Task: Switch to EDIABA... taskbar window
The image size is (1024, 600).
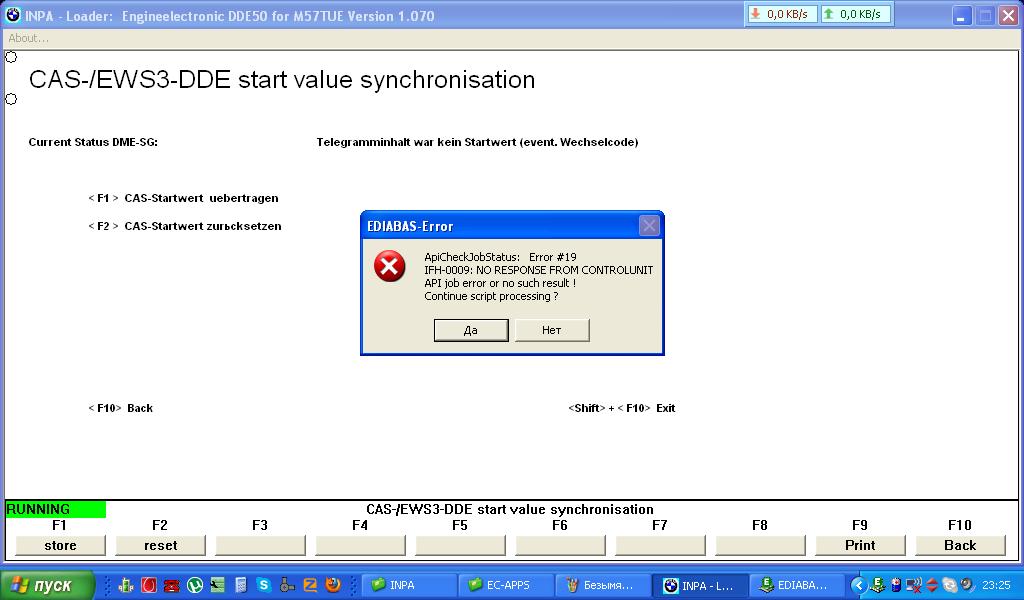Action: pyautogui.click(x=797, y=585)
